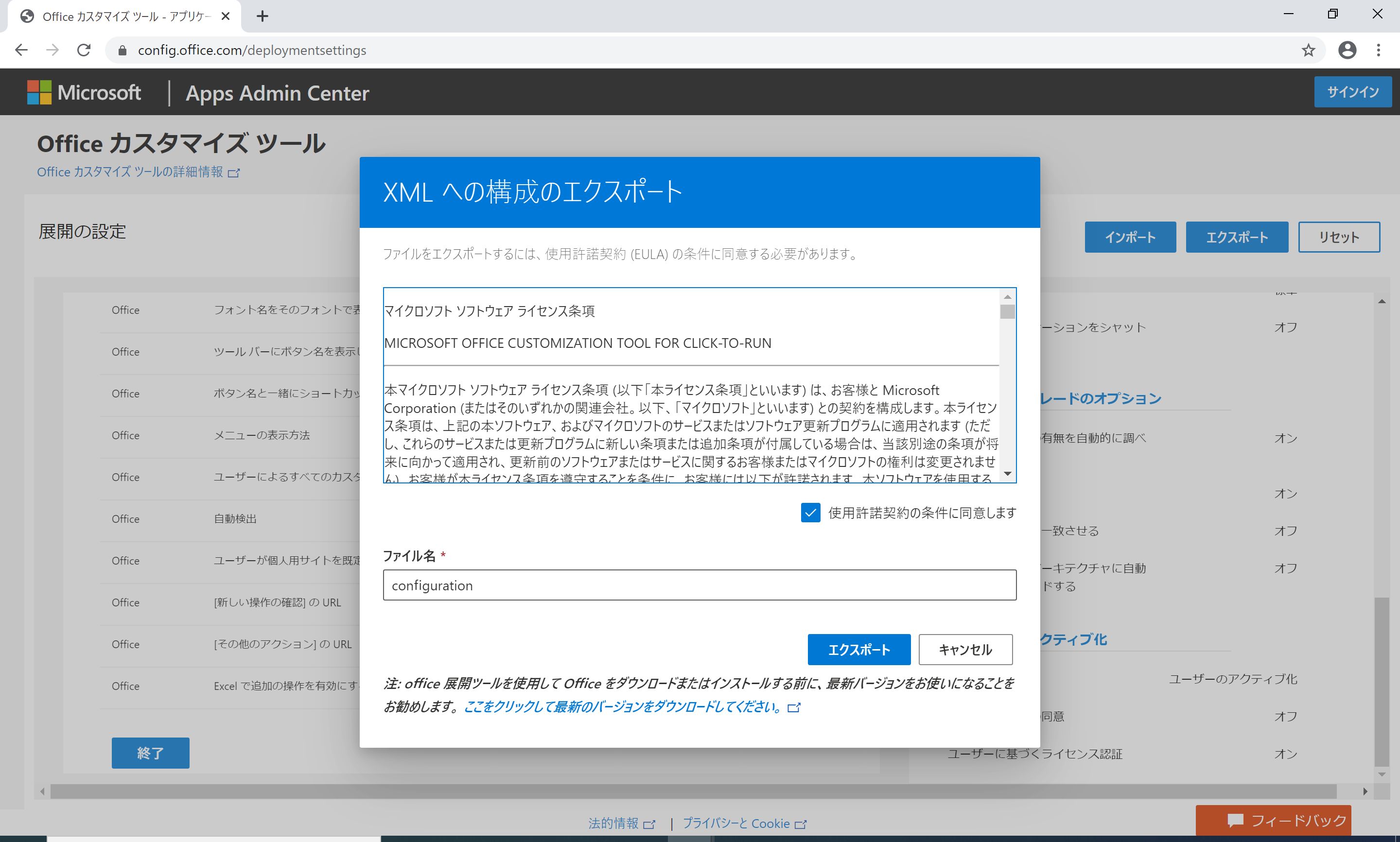Click horizontal scrollbar left arrow

43,791
